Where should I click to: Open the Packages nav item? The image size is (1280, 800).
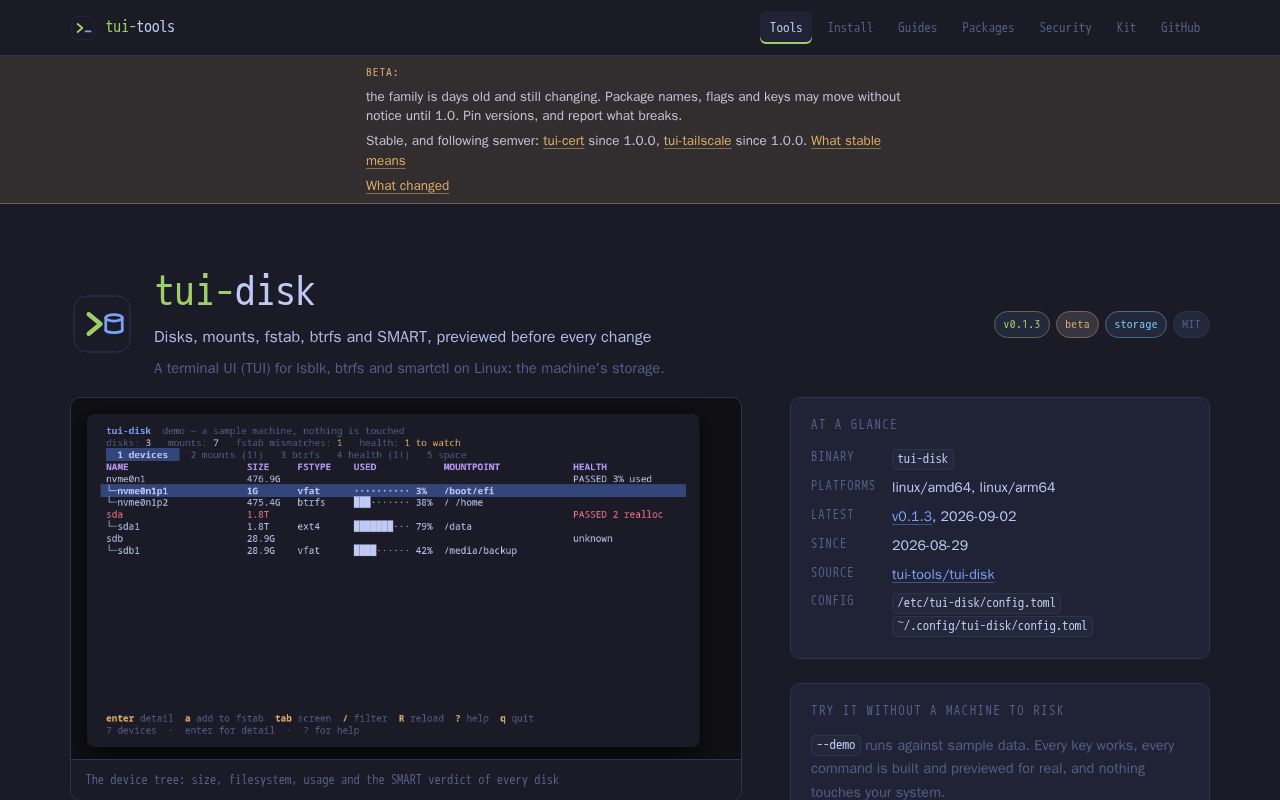(x=988, y=27)
